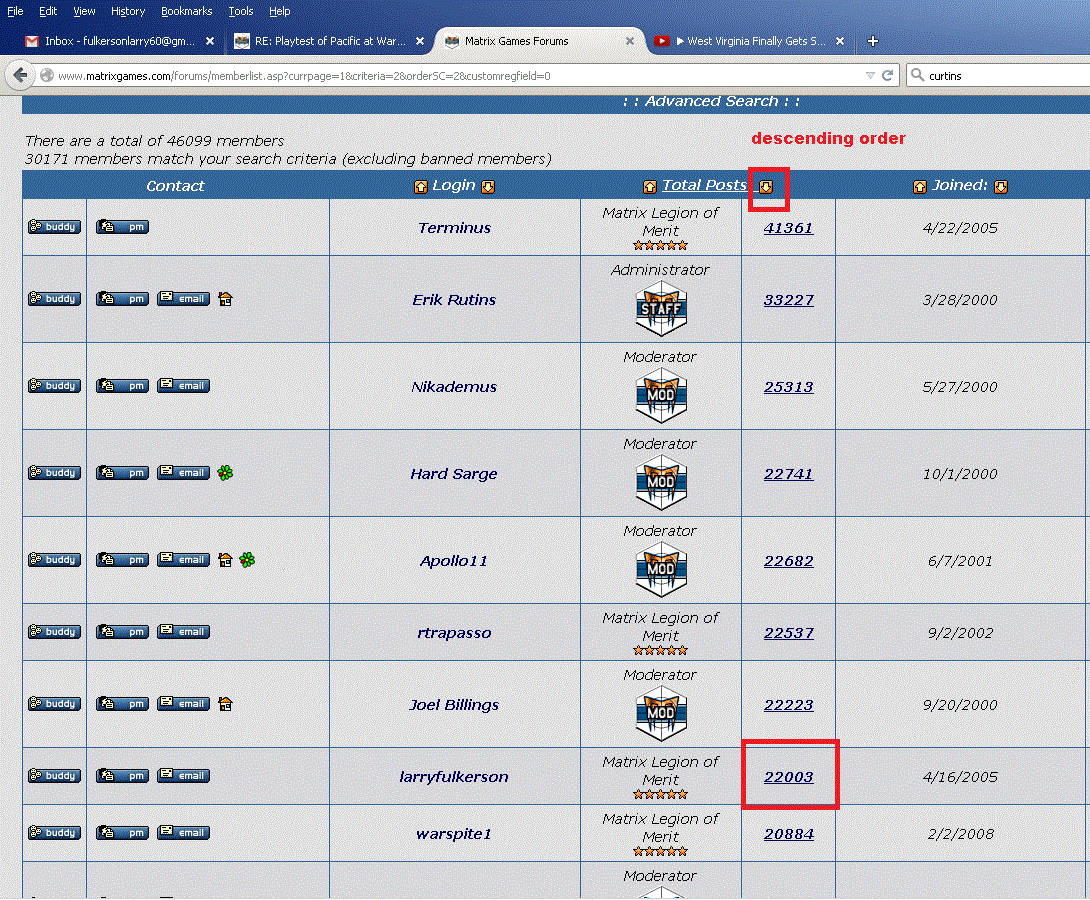This screenshot has height=900, width=1090.
Task: Open the Edit menu
Action: [x=48, y=11]
